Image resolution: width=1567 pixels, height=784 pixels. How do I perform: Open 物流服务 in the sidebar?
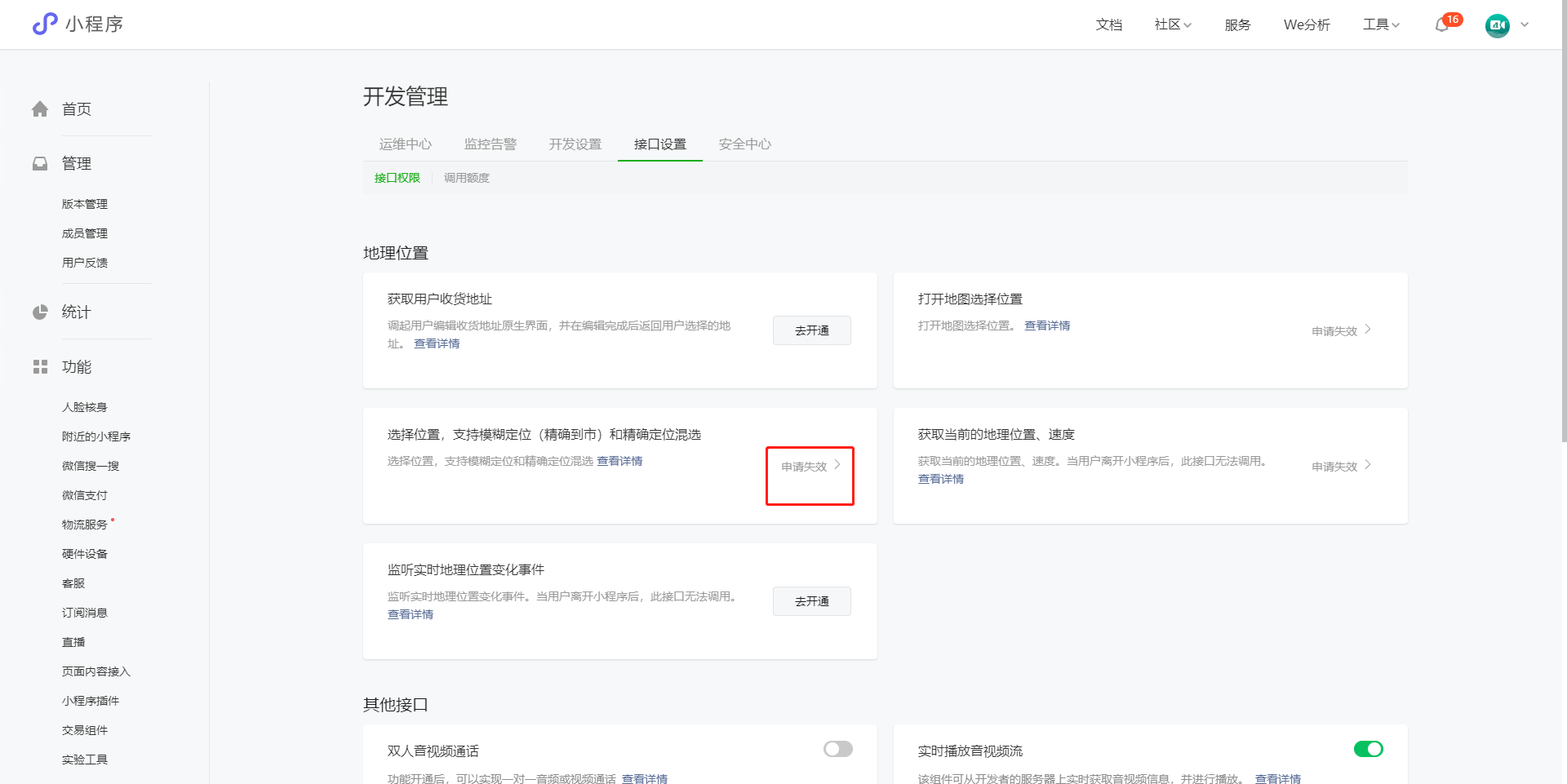click(85, 525)
